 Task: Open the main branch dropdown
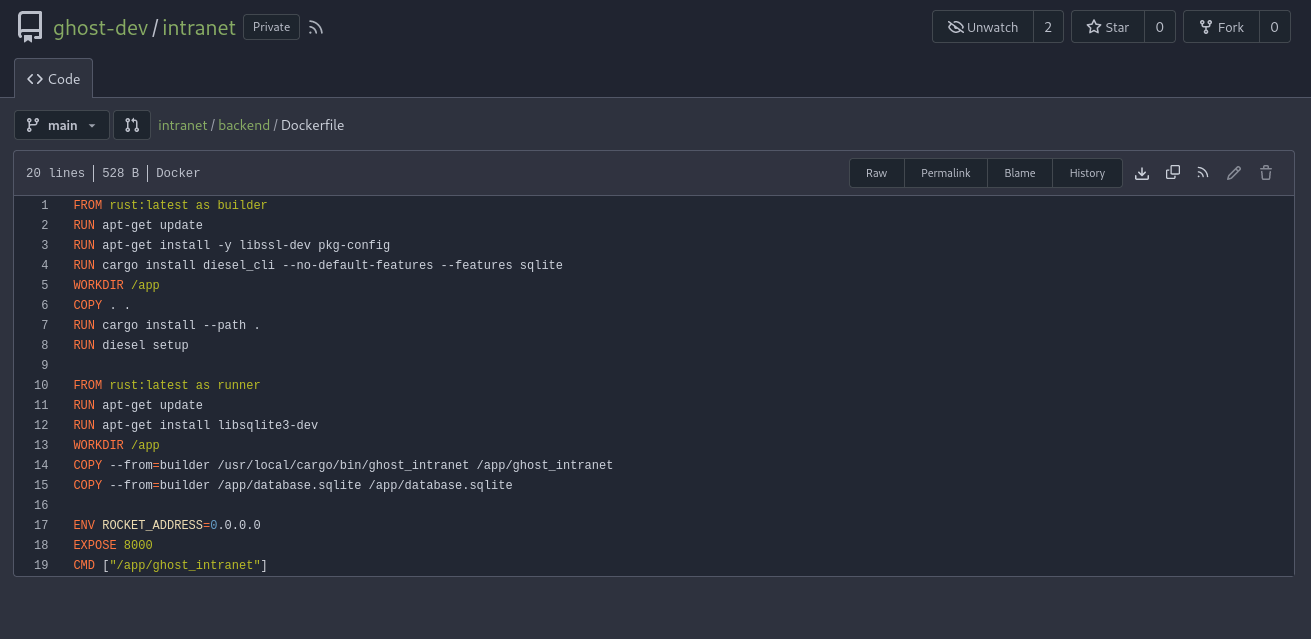tap(62, 125)
